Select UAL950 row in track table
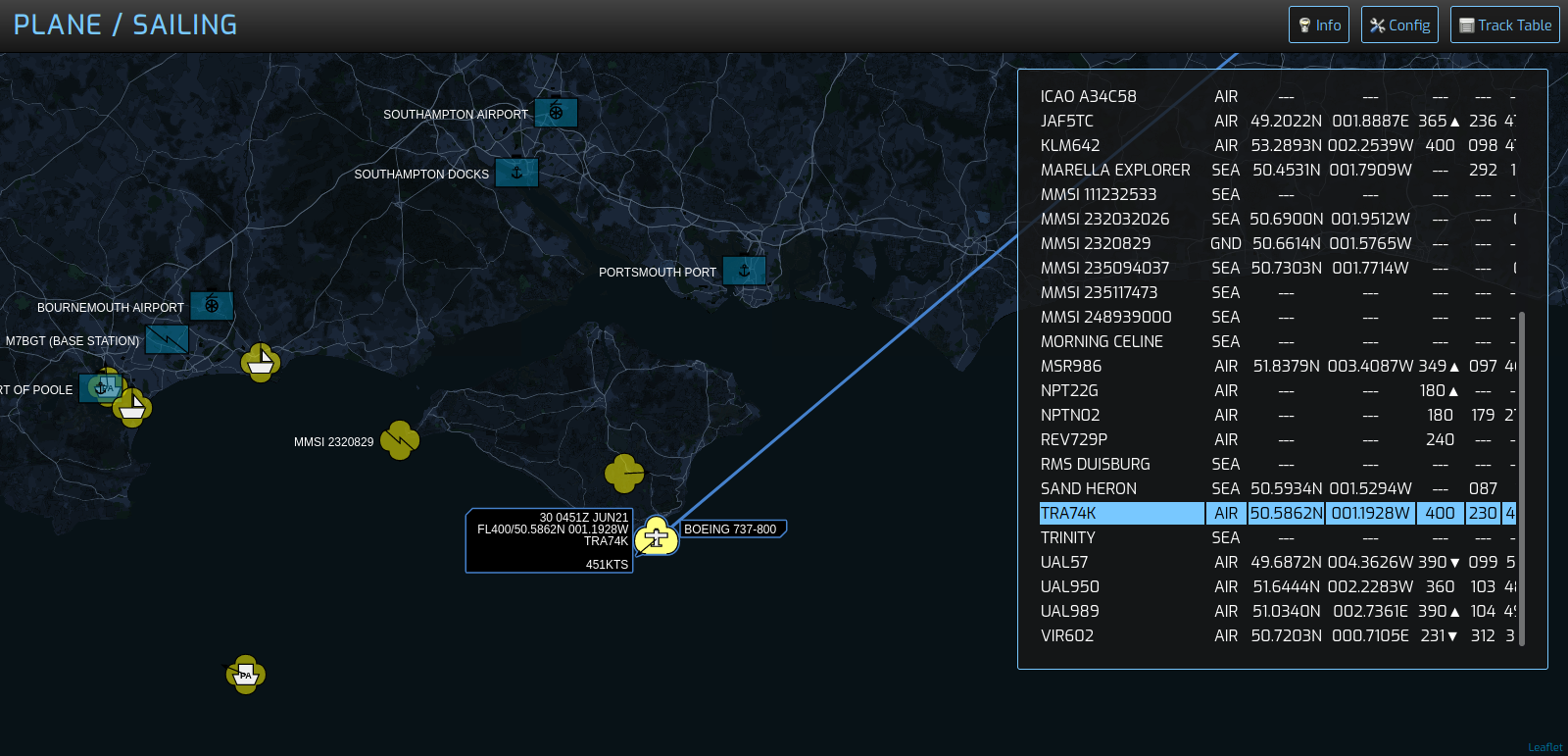This screenshot has width=1568, height=756. [x=1278, y=586]
